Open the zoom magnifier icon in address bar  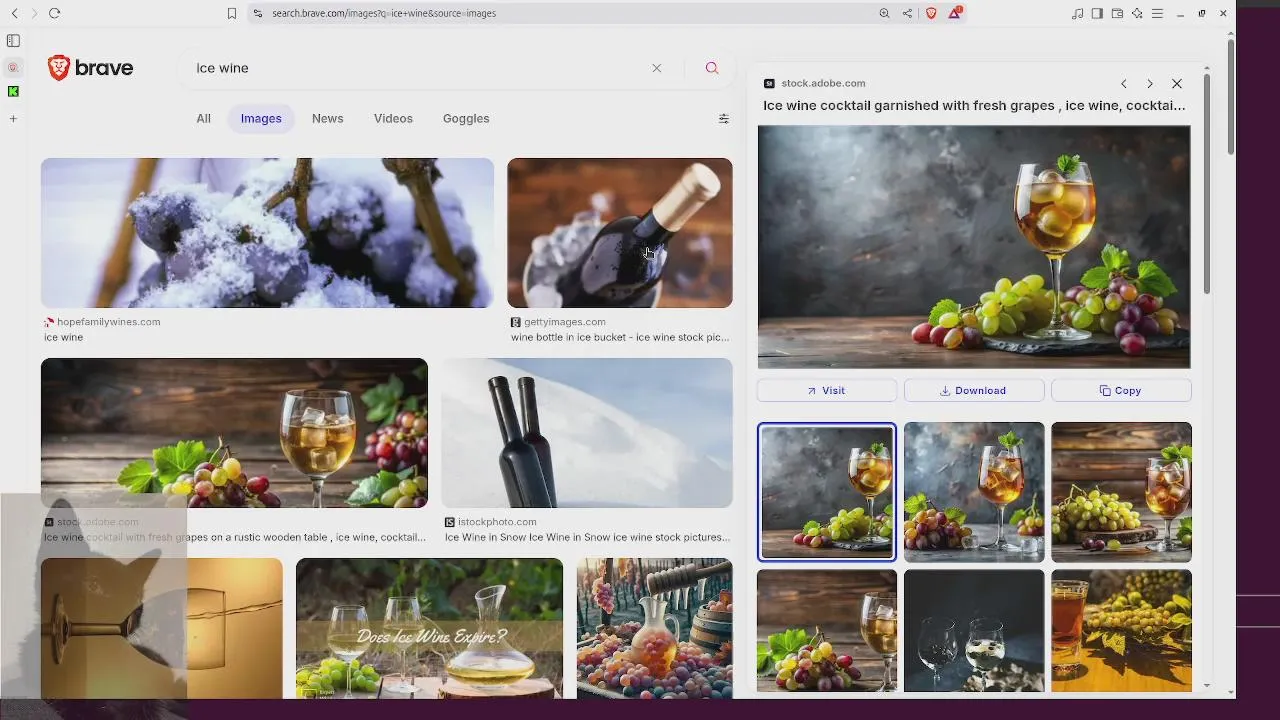click(884, 13)
